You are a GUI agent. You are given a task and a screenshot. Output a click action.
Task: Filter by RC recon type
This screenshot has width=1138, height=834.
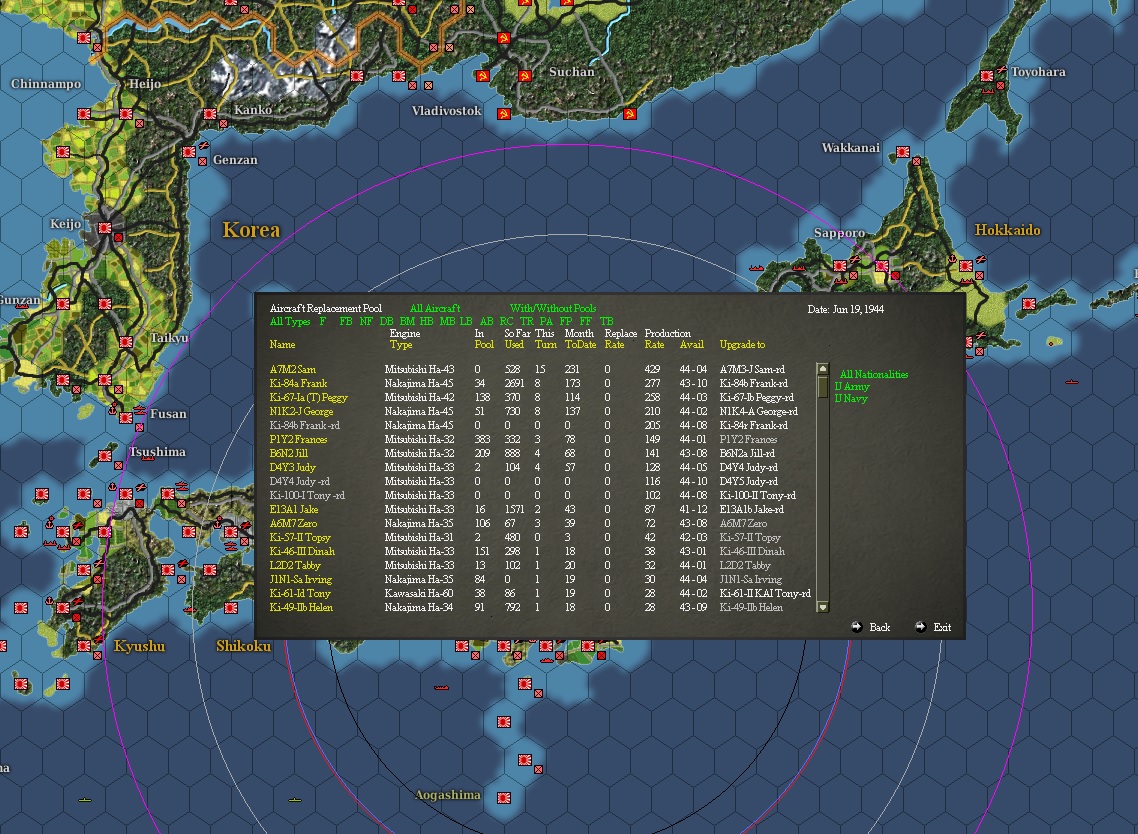coord(506,321)
